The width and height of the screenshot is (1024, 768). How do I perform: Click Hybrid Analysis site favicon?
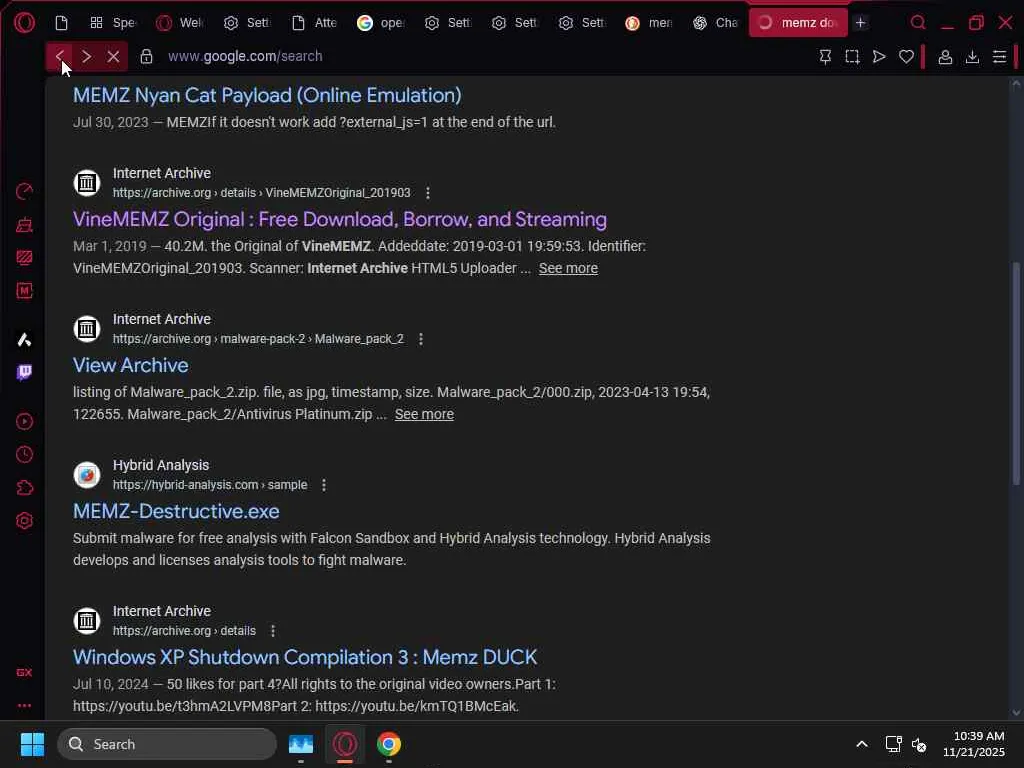tap(87, 475)
